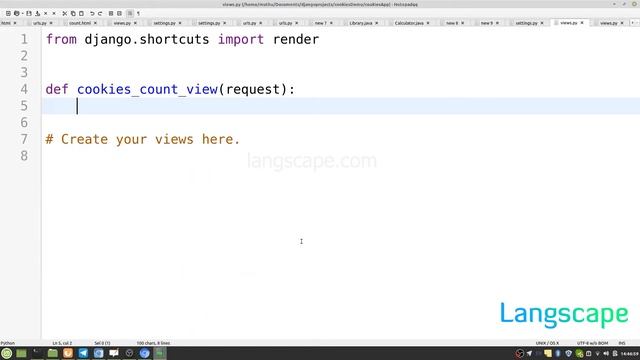Image resolution: width=640 pixels, height=360 pixels.
Task: Open the Telegram taskbar icon
Action: 83,353
